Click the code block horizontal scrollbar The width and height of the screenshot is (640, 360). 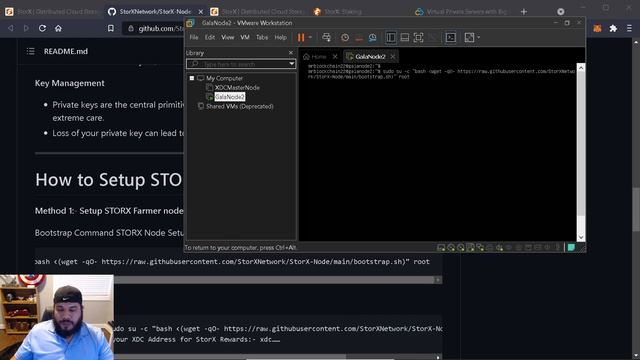tap(273, 280)
